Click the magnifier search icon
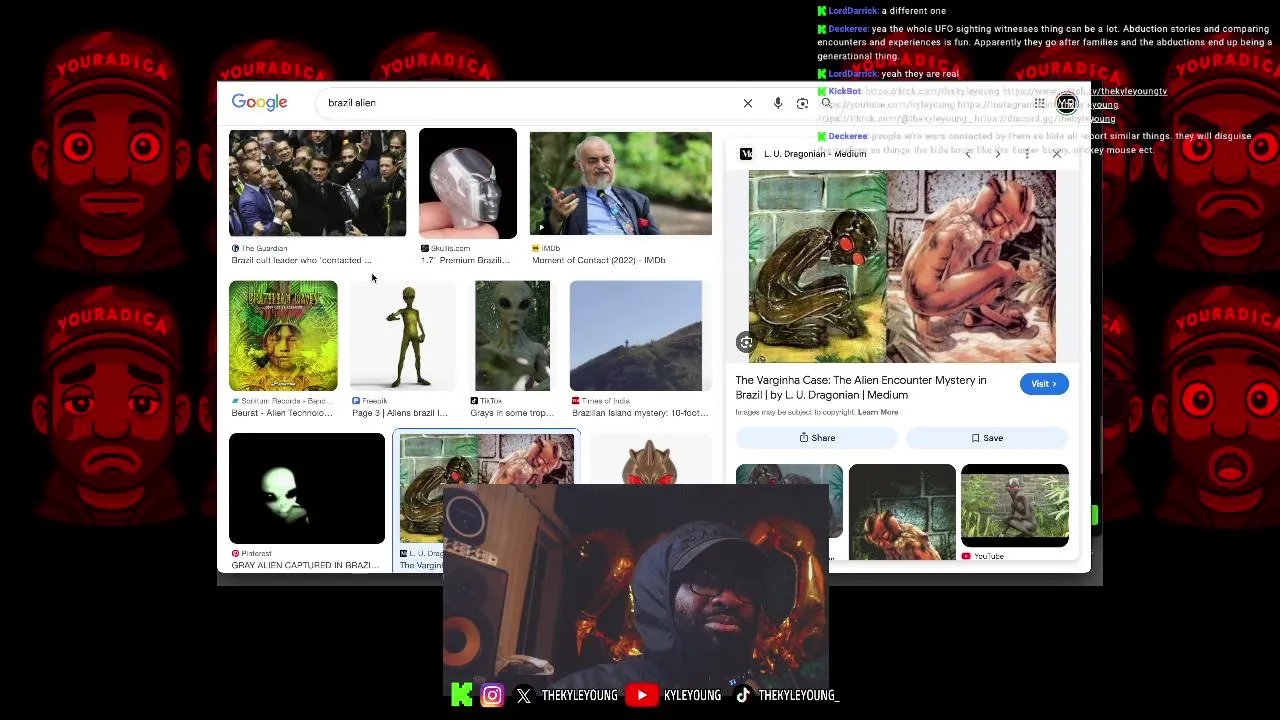Screen dimensions: 1280x720 (826, 103)
